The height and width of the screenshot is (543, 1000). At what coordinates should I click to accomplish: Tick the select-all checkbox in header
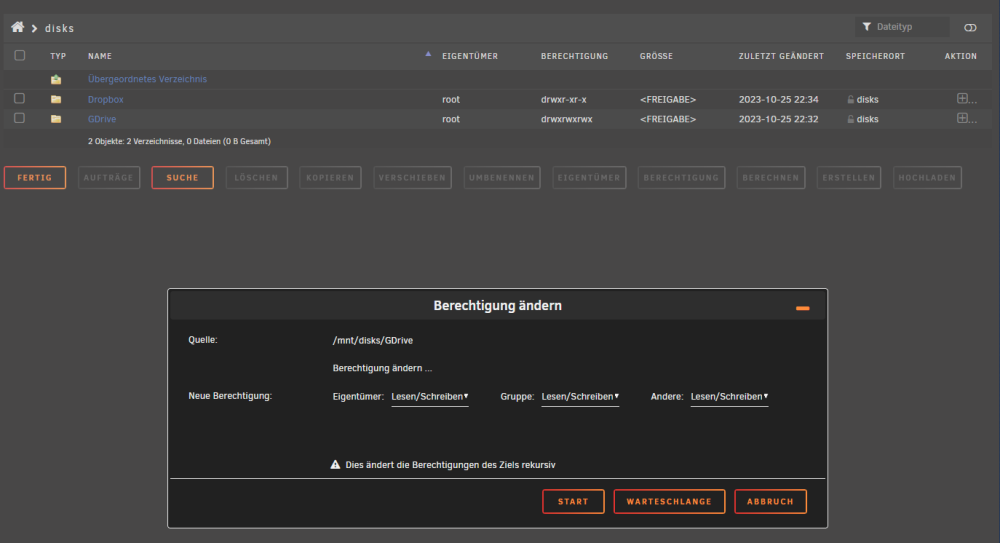(20, 56)
